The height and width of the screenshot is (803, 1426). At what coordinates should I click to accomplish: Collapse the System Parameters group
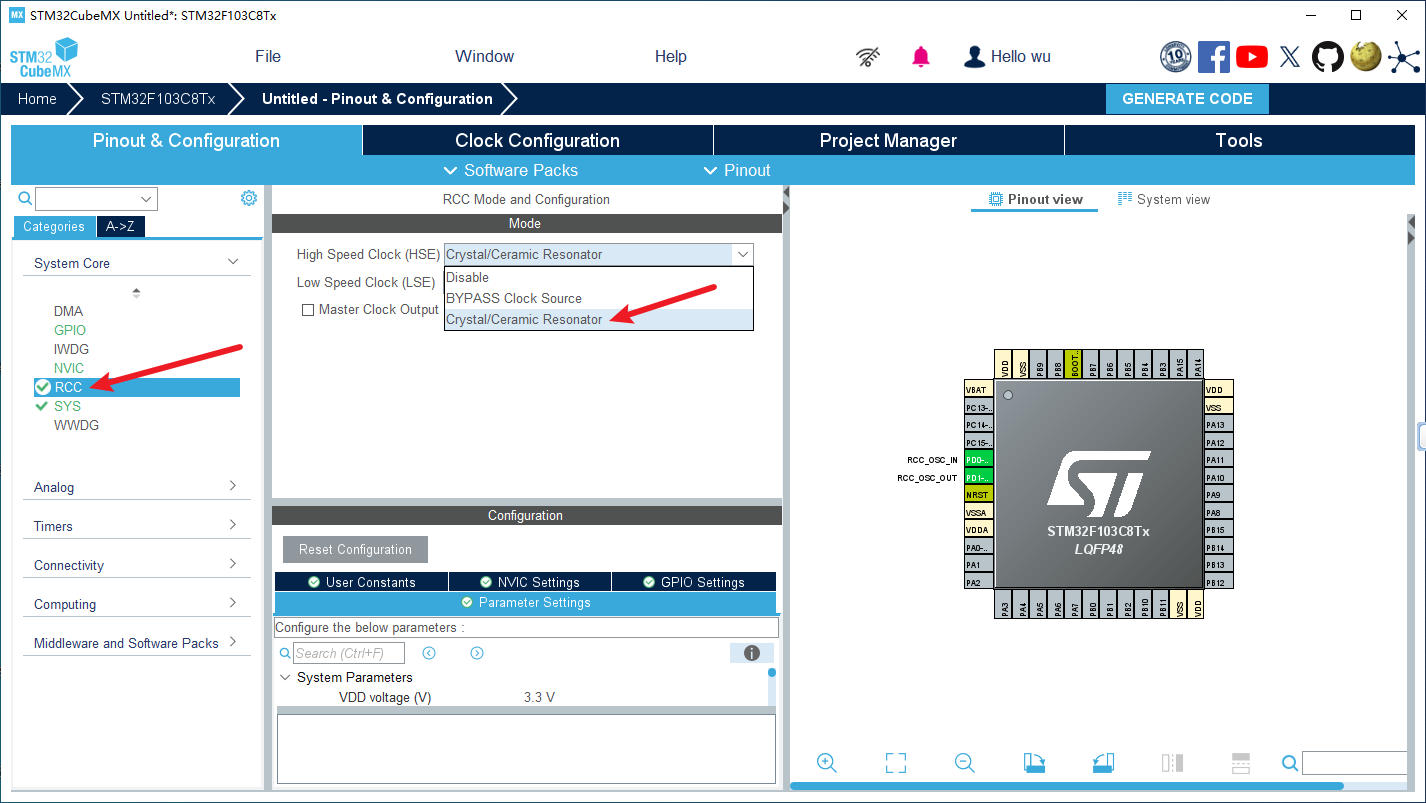click(285, 677)
